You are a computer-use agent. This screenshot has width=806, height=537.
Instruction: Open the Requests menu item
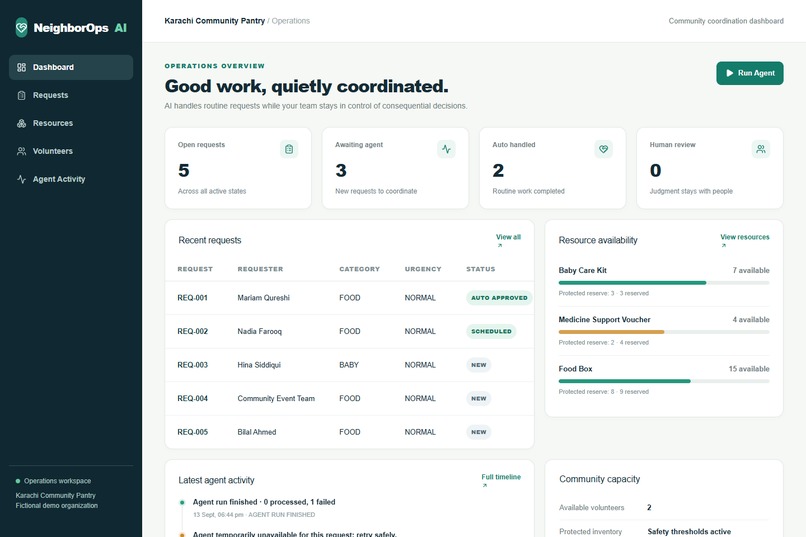[71, 95]
